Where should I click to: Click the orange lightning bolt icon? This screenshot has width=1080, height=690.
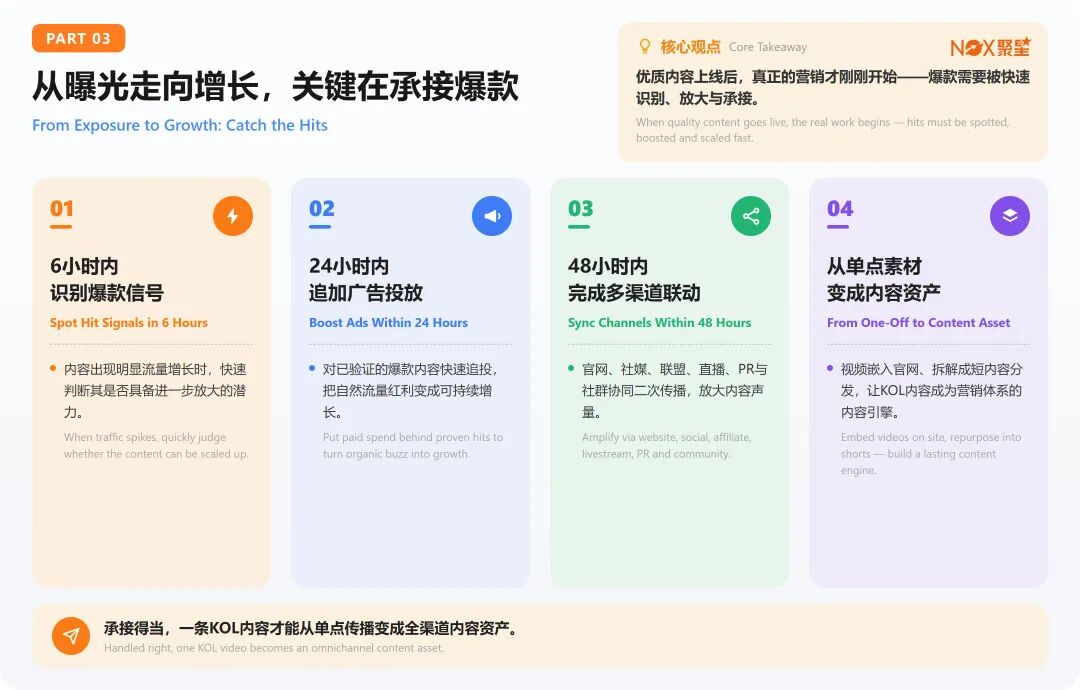click(x=233, y=216)
